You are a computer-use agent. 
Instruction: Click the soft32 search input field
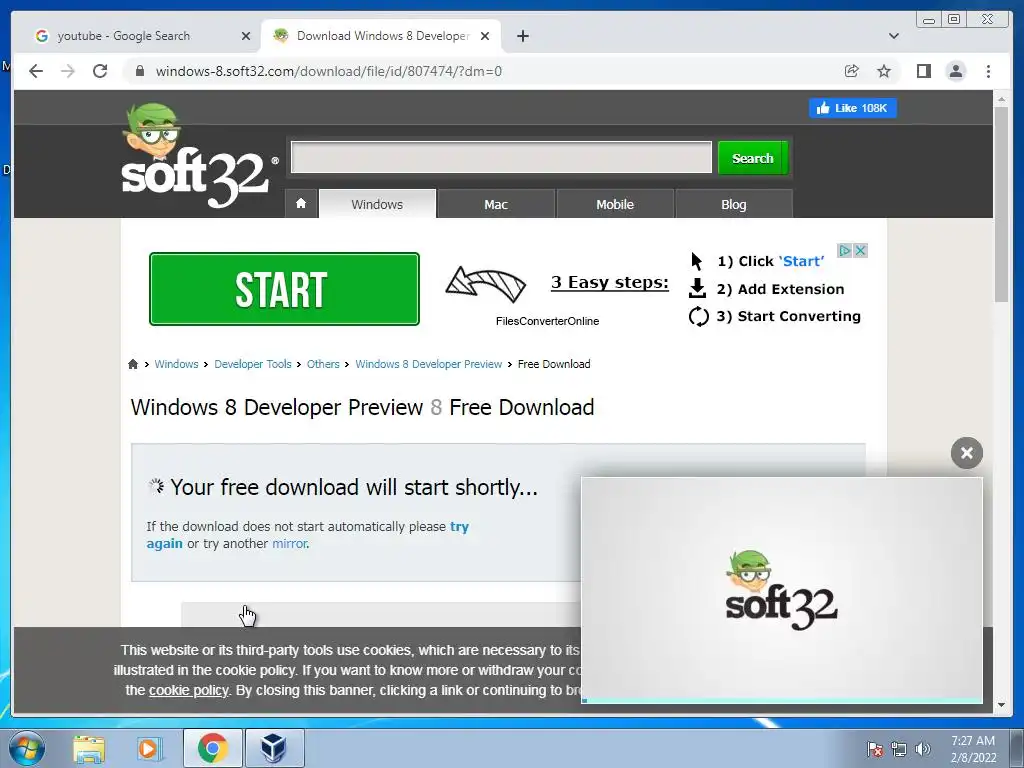point(501,157)
